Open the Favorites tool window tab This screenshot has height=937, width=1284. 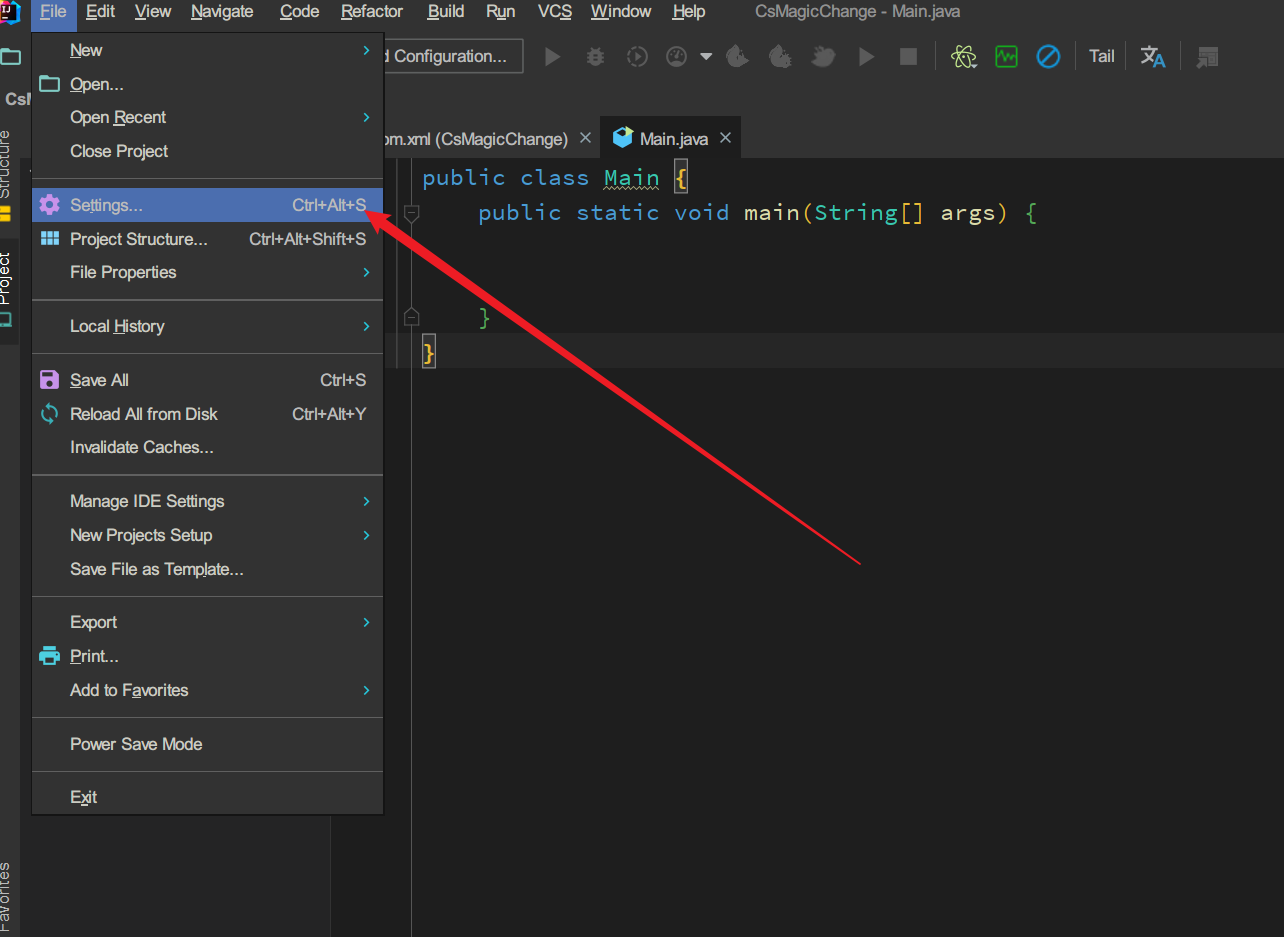(6, 897)
